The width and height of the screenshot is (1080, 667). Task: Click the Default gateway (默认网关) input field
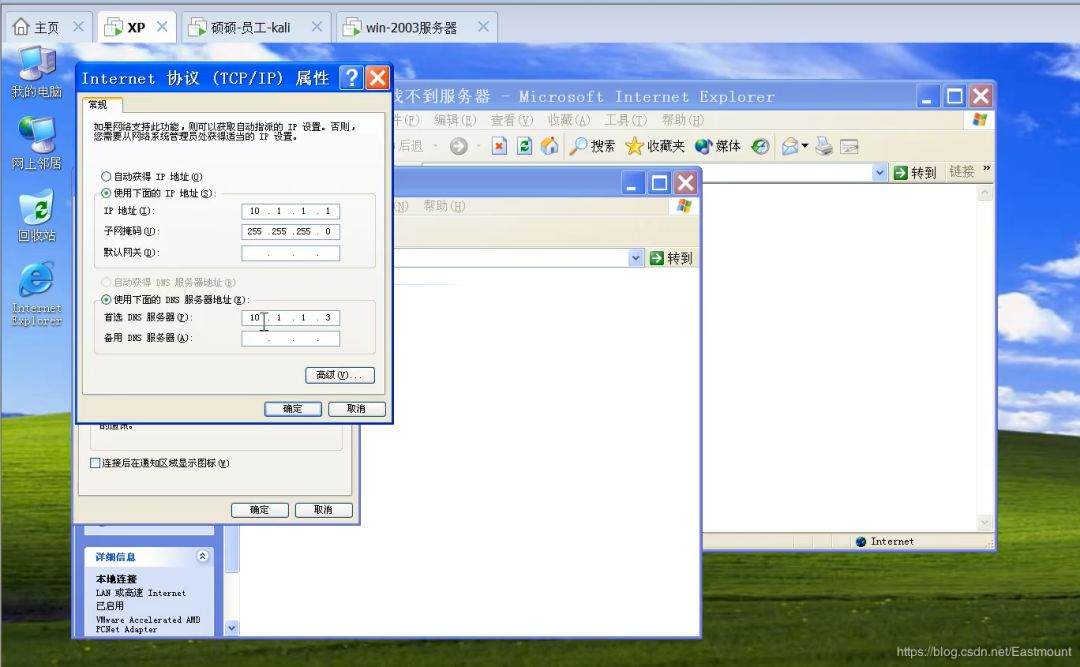coord(291,253)
